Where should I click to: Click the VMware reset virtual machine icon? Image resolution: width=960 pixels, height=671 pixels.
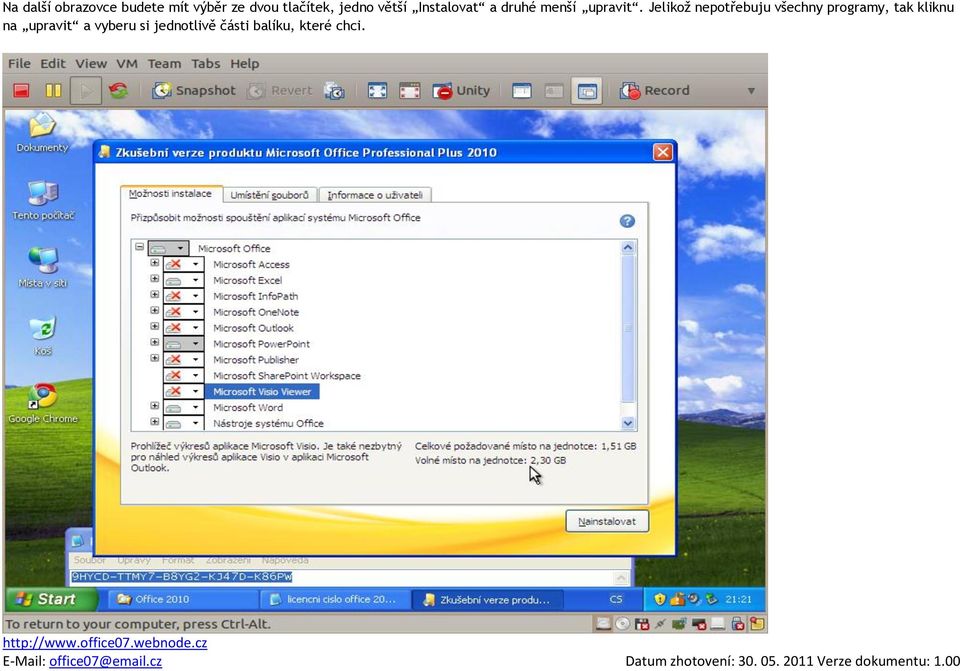[x=118, y=91]
